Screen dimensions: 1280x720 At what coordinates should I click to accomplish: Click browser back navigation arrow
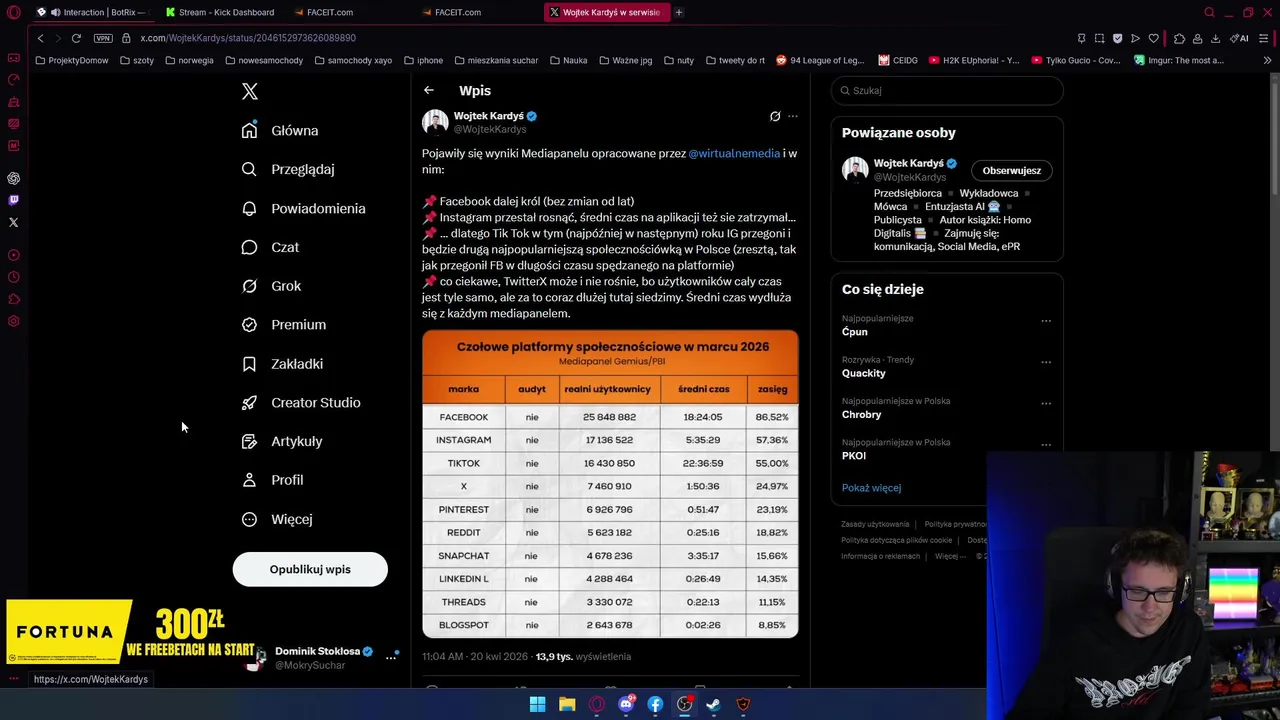pyautogui.click(x=40, y=38)
